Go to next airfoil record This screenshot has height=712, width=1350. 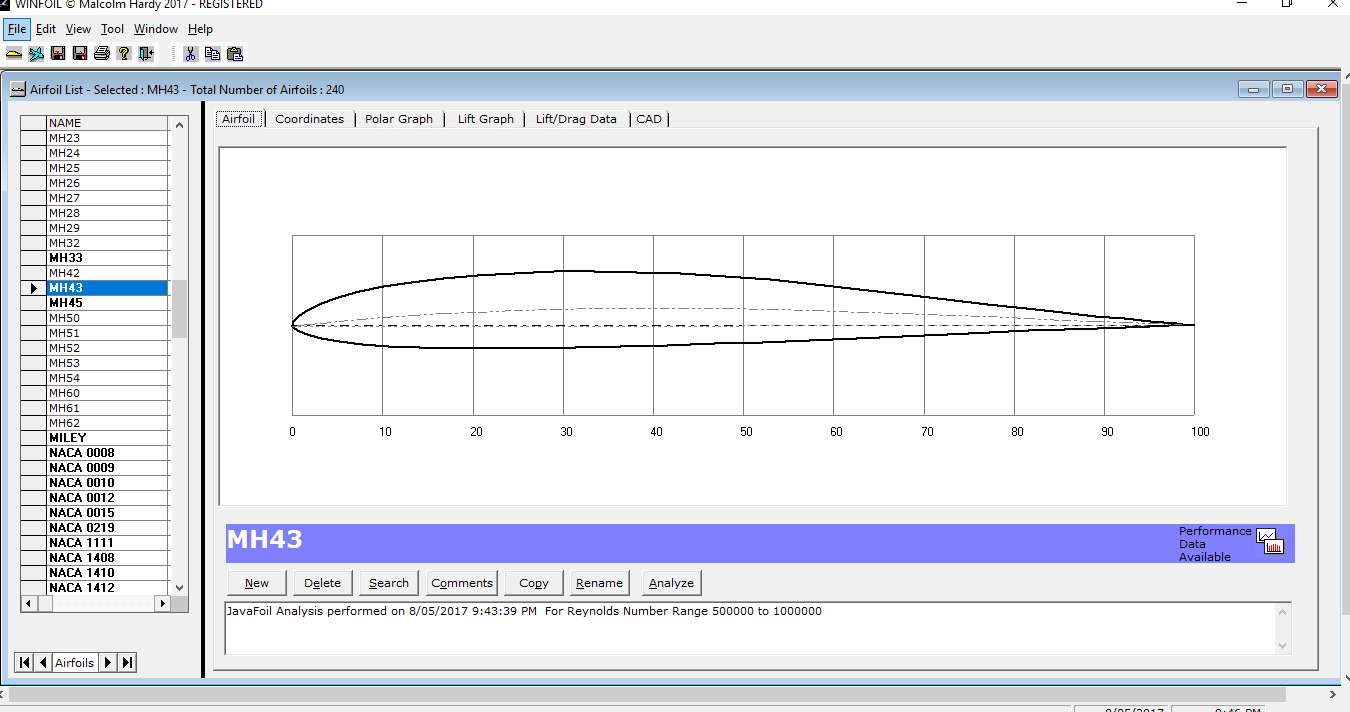point(108,662)
